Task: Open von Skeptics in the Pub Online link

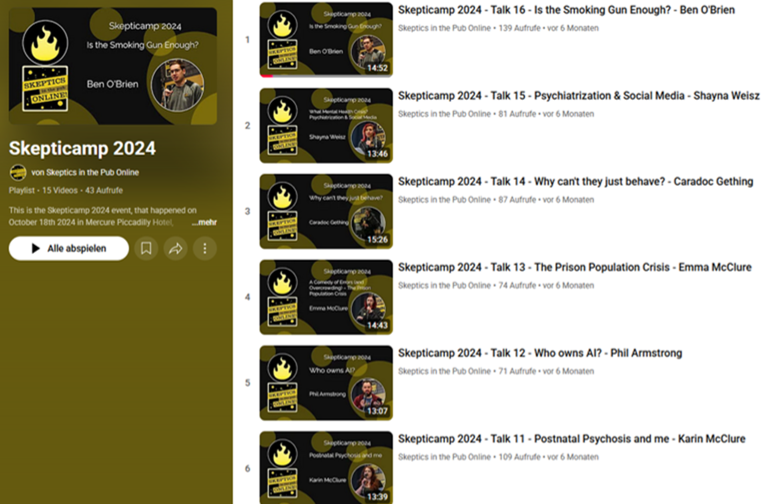Action: tap(85, 172)
